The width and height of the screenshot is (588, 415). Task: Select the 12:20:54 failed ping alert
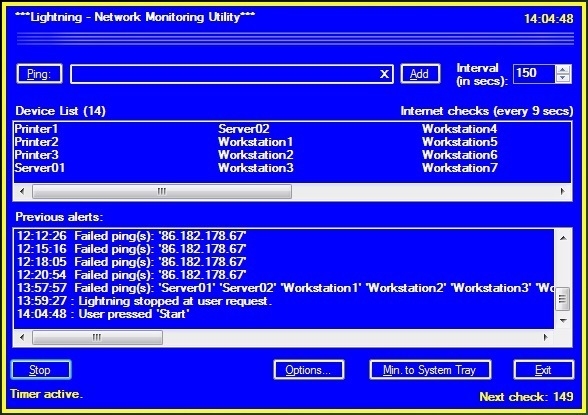(x=132, y=275)
